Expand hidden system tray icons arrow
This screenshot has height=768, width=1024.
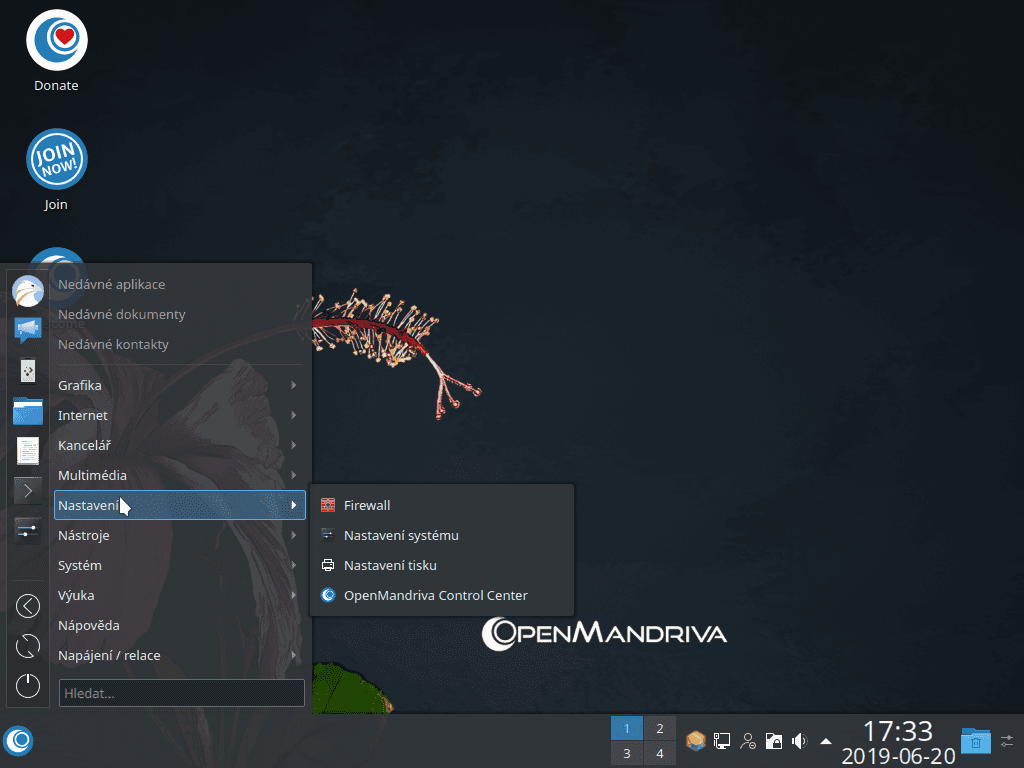[x=825, y=740]
